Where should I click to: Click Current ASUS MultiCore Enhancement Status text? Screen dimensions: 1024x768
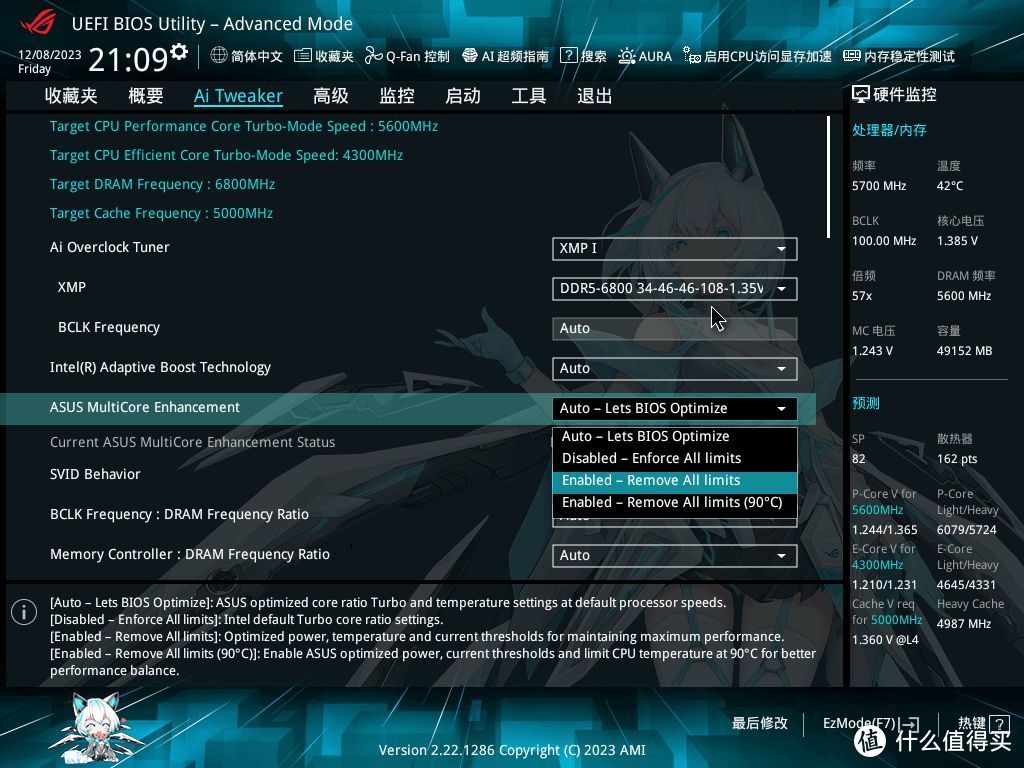[x=192, y=443]
